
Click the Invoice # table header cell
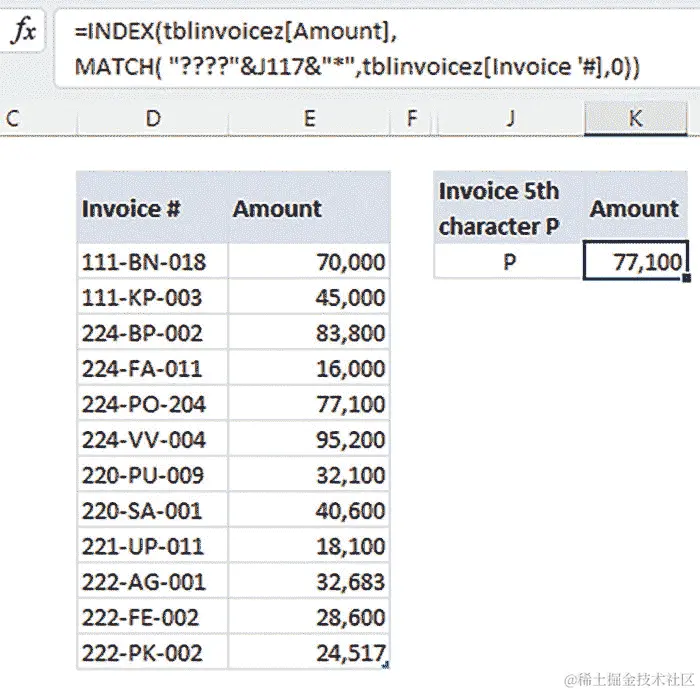pyautogui.click(x=152, y=207)
